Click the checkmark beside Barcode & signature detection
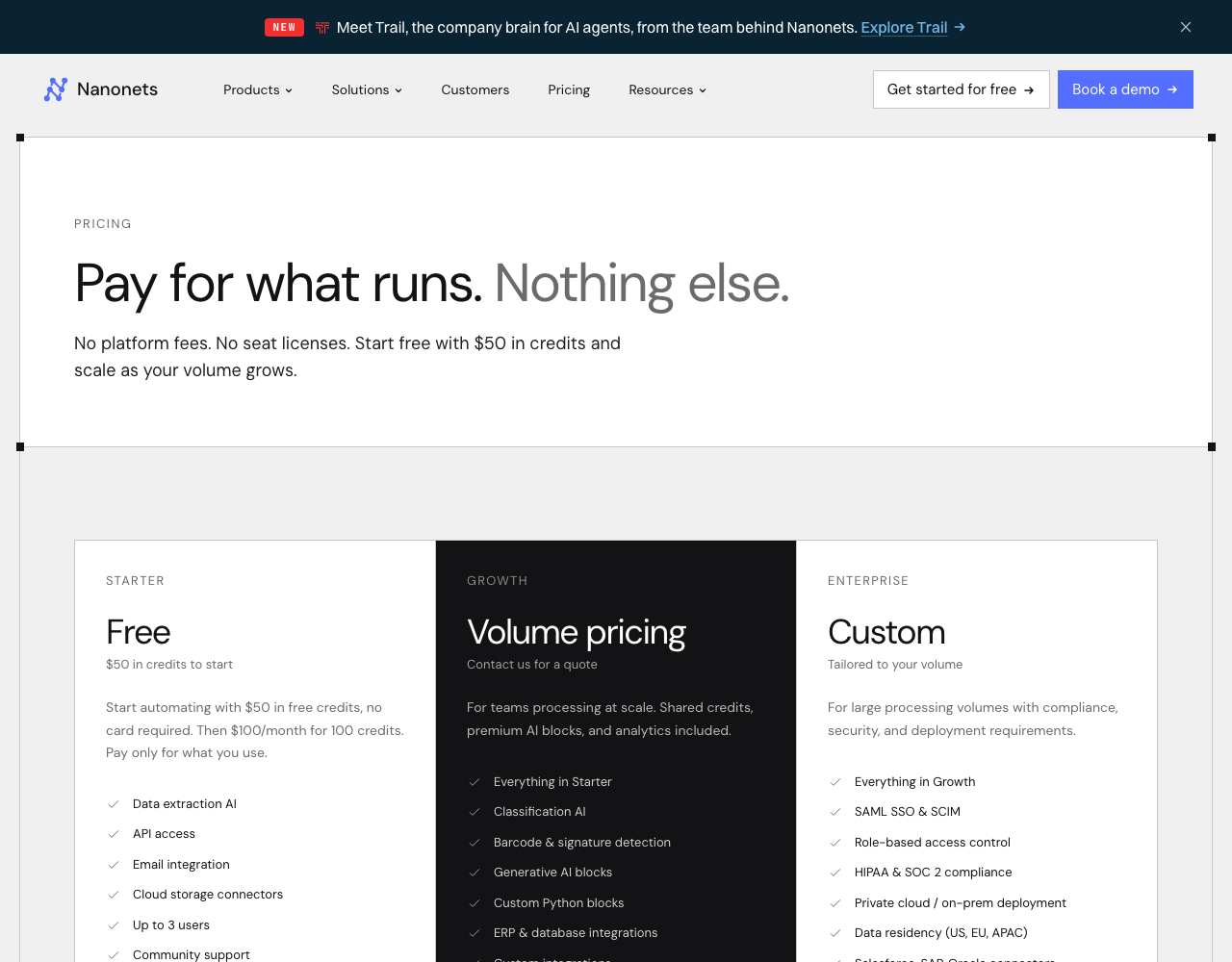The width and height of the screenshot is (1232, 962). 475,843
